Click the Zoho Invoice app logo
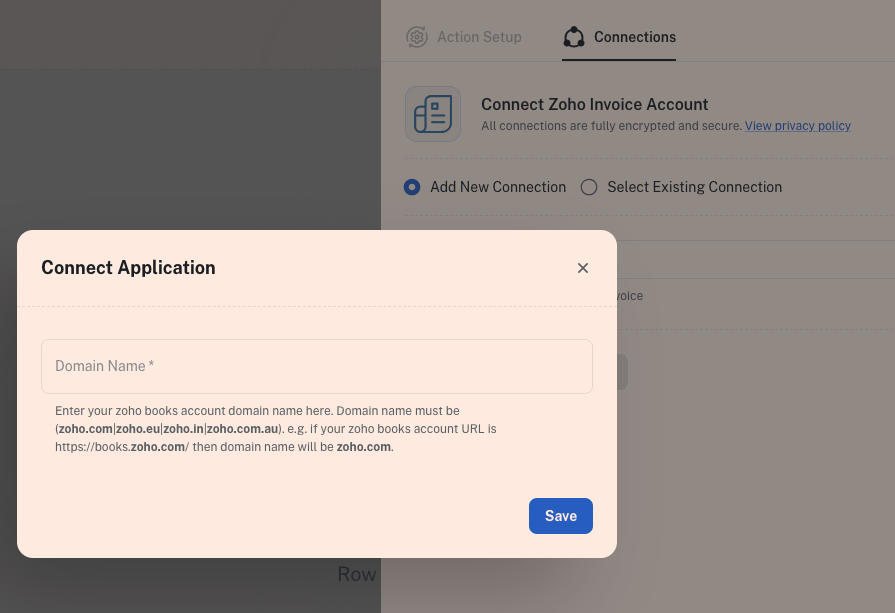The image size is (895, 613). click(x=433, y=114)
